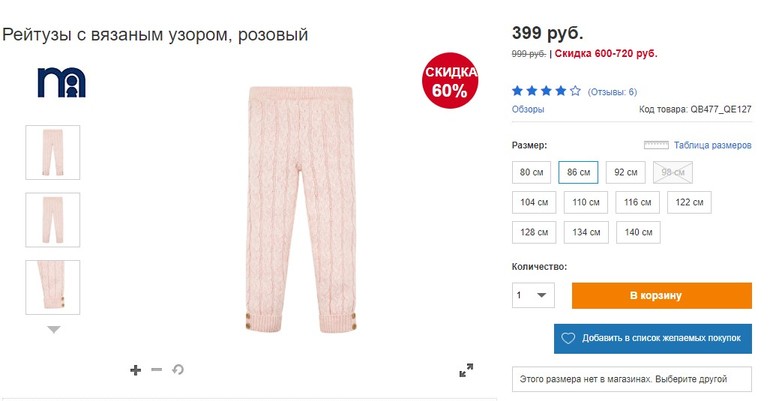The width and height of the screenshot is (770, 401).
Task: Click the star rating icons
Action: click(546, 91)
